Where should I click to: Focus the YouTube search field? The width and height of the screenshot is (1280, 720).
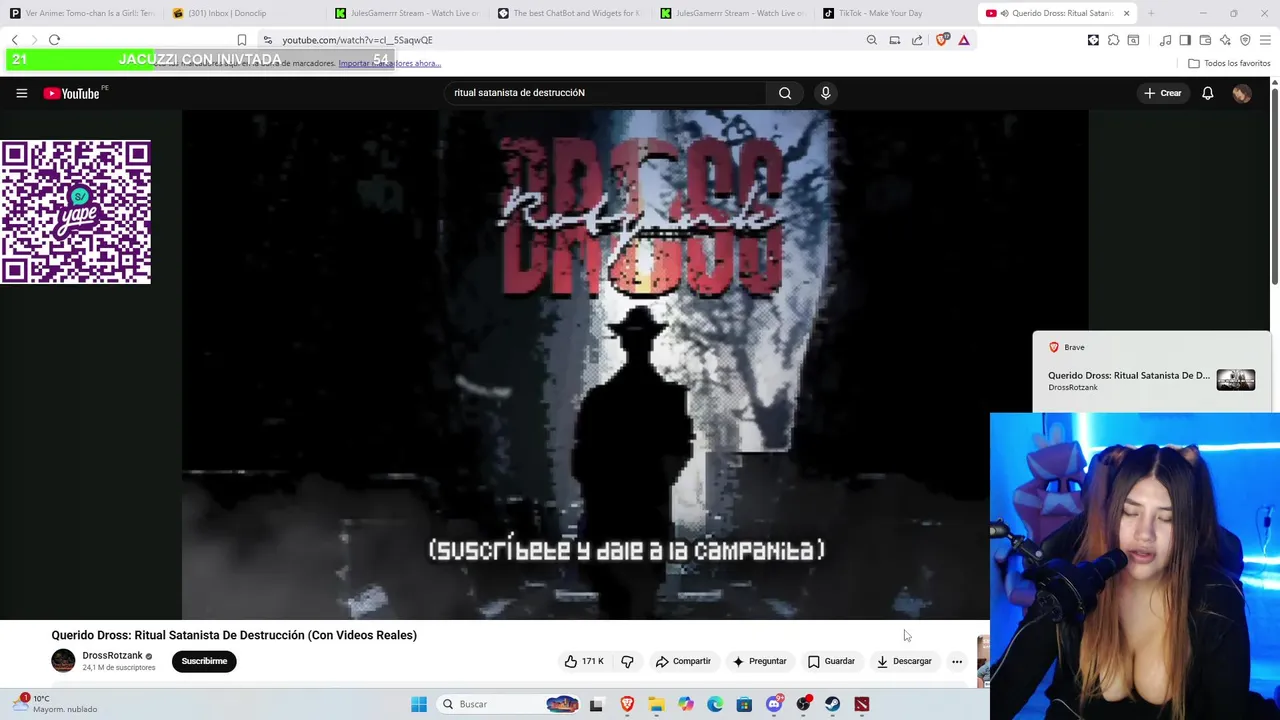click(606, 93)
